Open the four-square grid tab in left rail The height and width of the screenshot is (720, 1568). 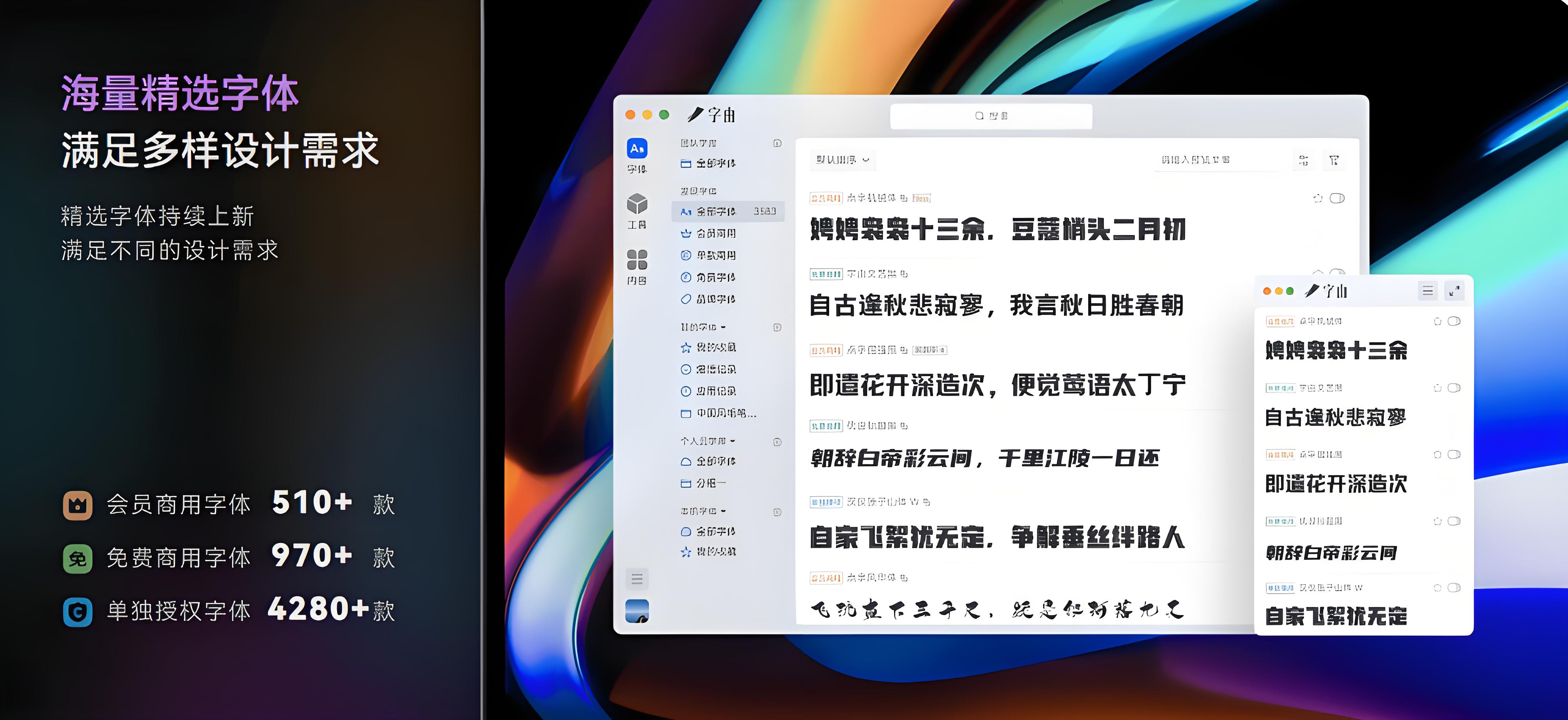637,260
